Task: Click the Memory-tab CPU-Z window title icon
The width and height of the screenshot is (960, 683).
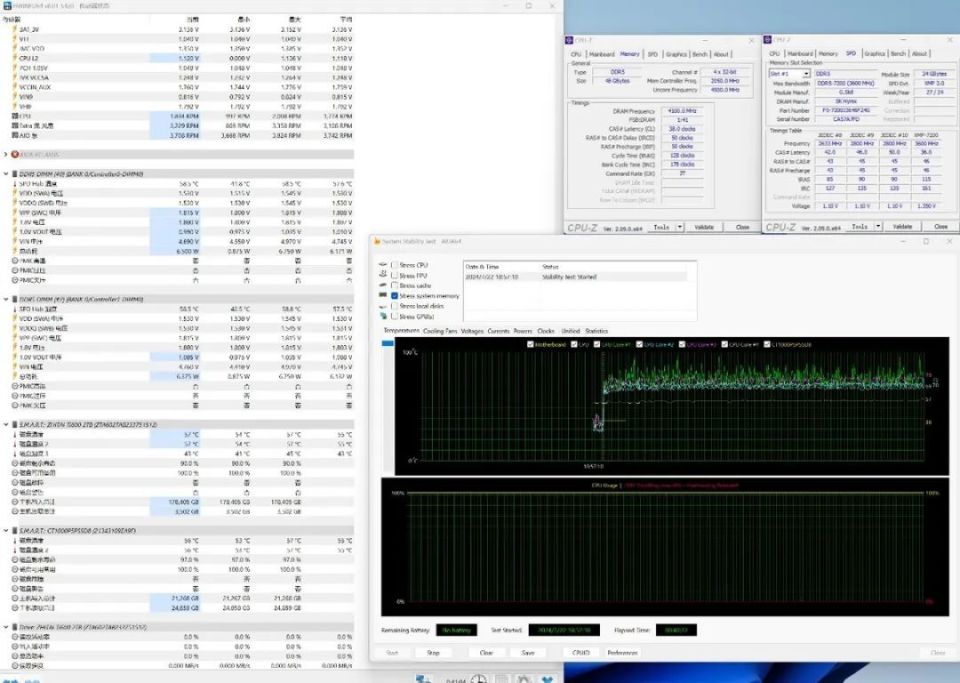Action: pos(569,40)
